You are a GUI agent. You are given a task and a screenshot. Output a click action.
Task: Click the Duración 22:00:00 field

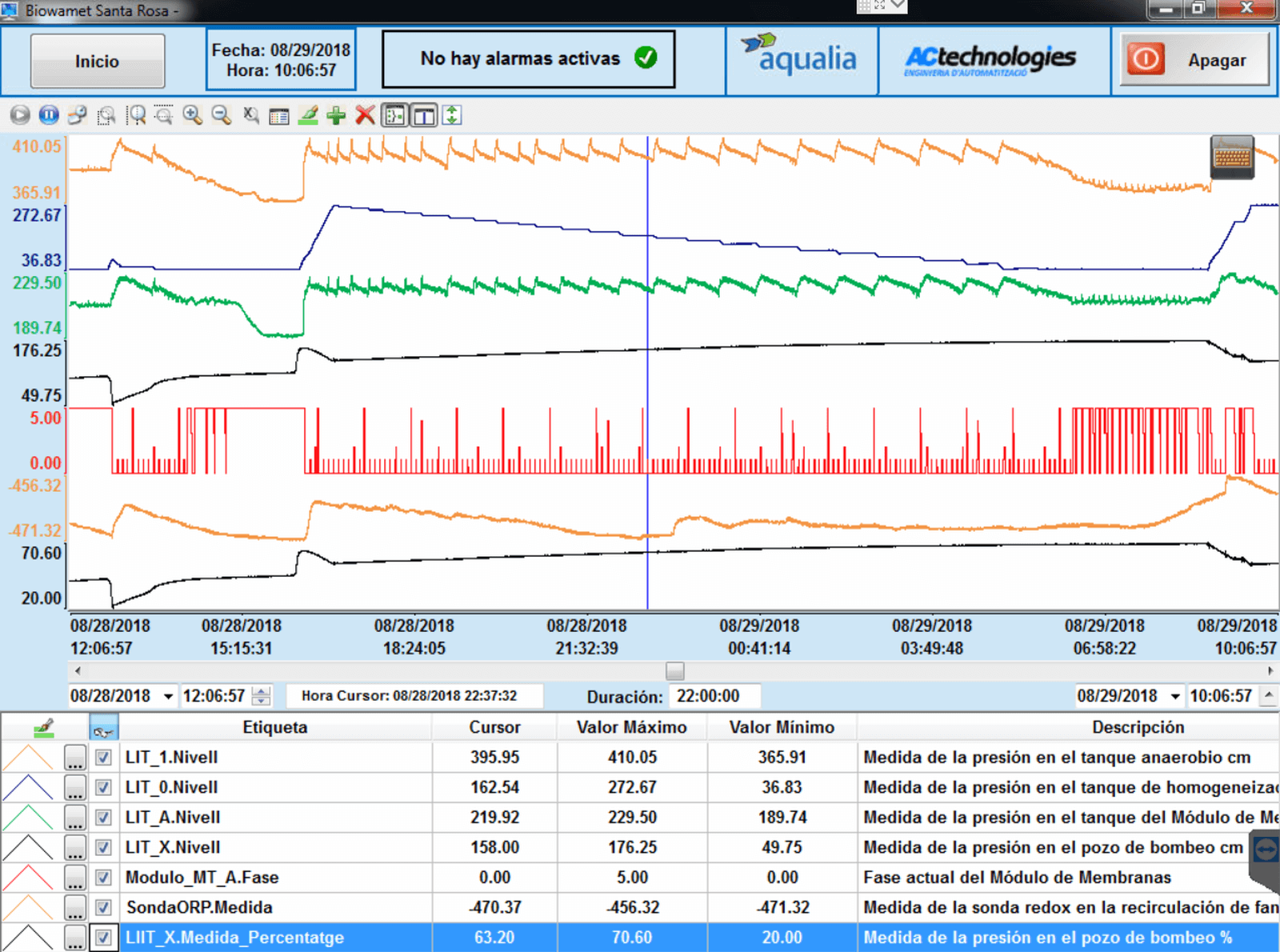point(714,696)
